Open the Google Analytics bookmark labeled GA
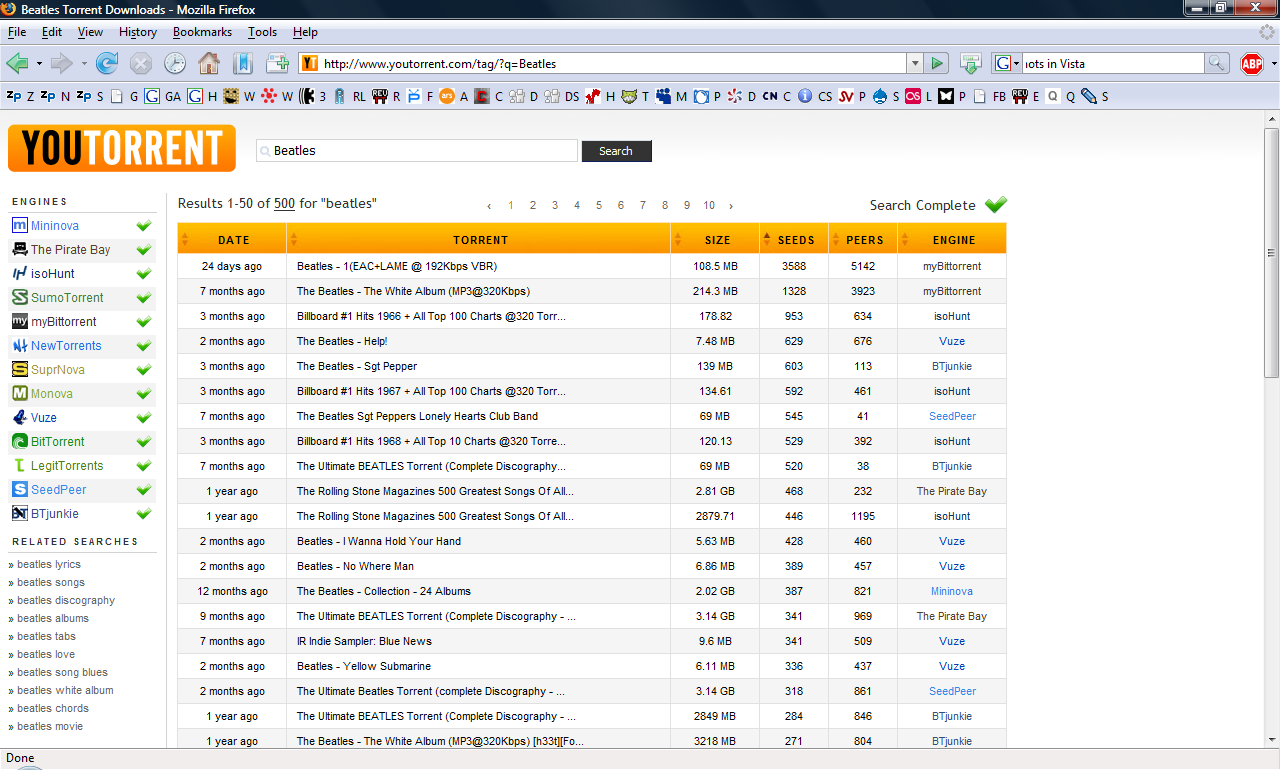Image resolution: width=1280 pixels, height=770 pixels. click(163, 96)
